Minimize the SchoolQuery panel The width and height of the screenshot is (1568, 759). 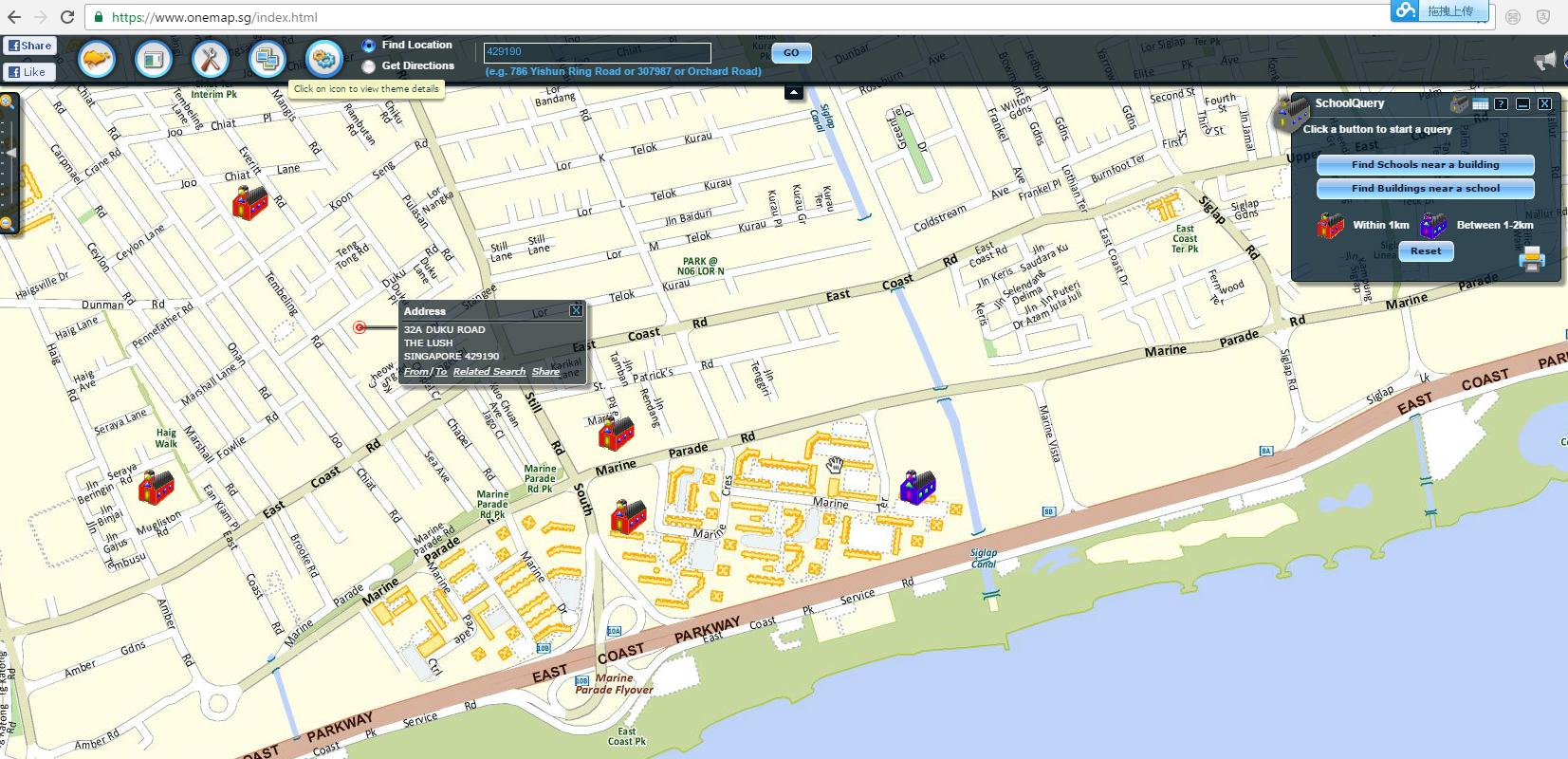click(1522, 103)
